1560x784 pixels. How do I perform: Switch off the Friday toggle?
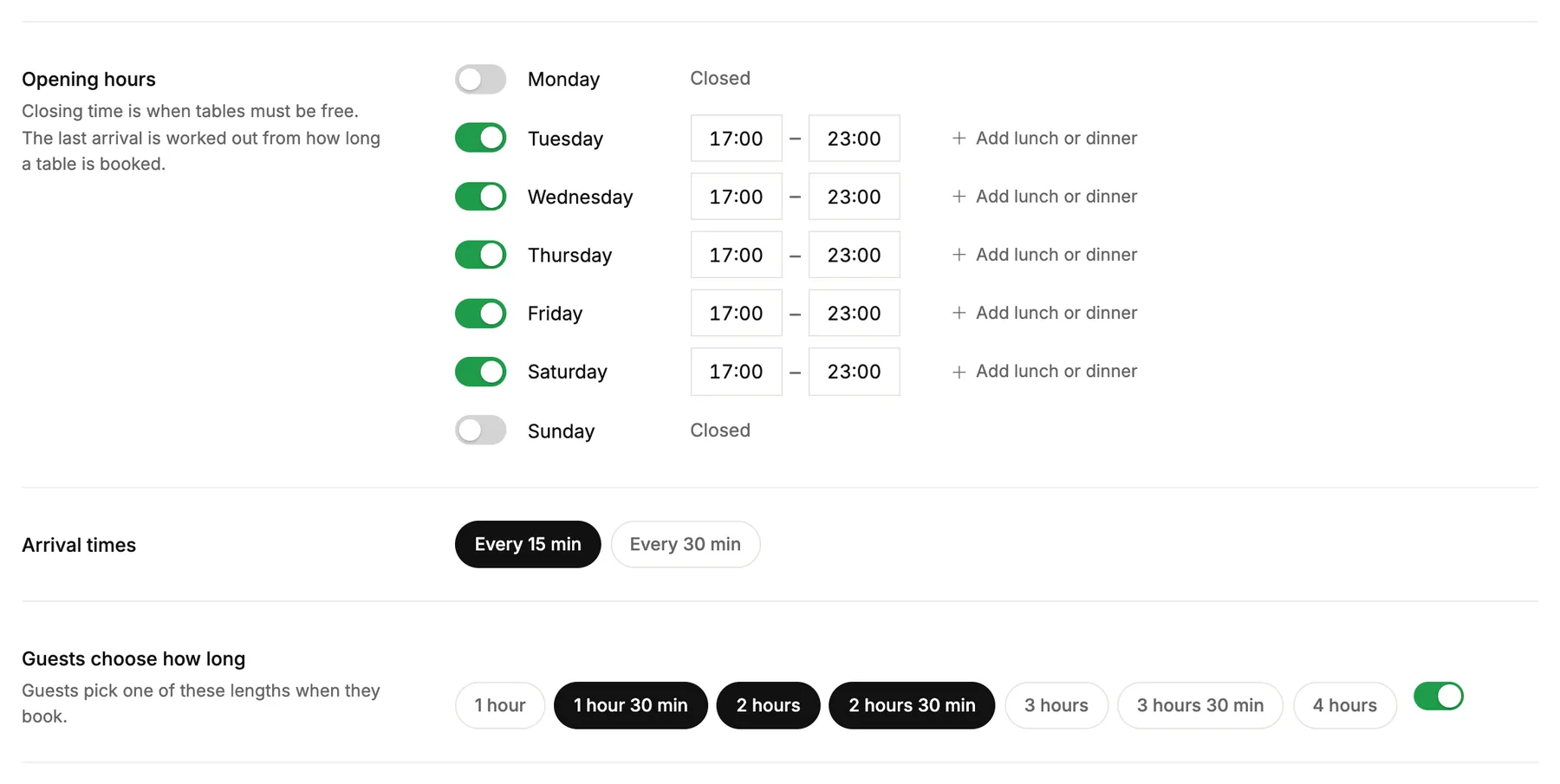480,314
